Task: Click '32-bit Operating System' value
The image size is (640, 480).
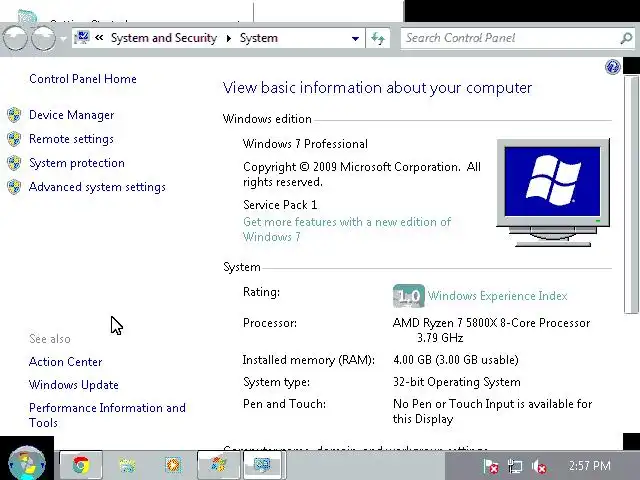Action: pyautogui.click(x=457, y=382)
